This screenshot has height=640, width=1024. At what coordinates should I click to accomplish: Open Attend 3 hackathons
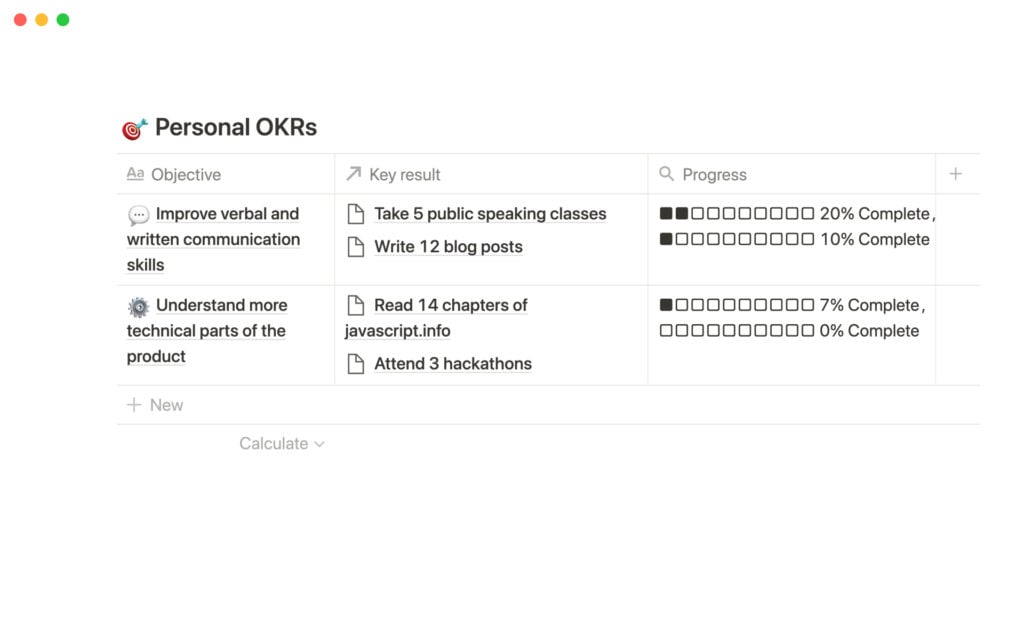[x=452, y=363]
